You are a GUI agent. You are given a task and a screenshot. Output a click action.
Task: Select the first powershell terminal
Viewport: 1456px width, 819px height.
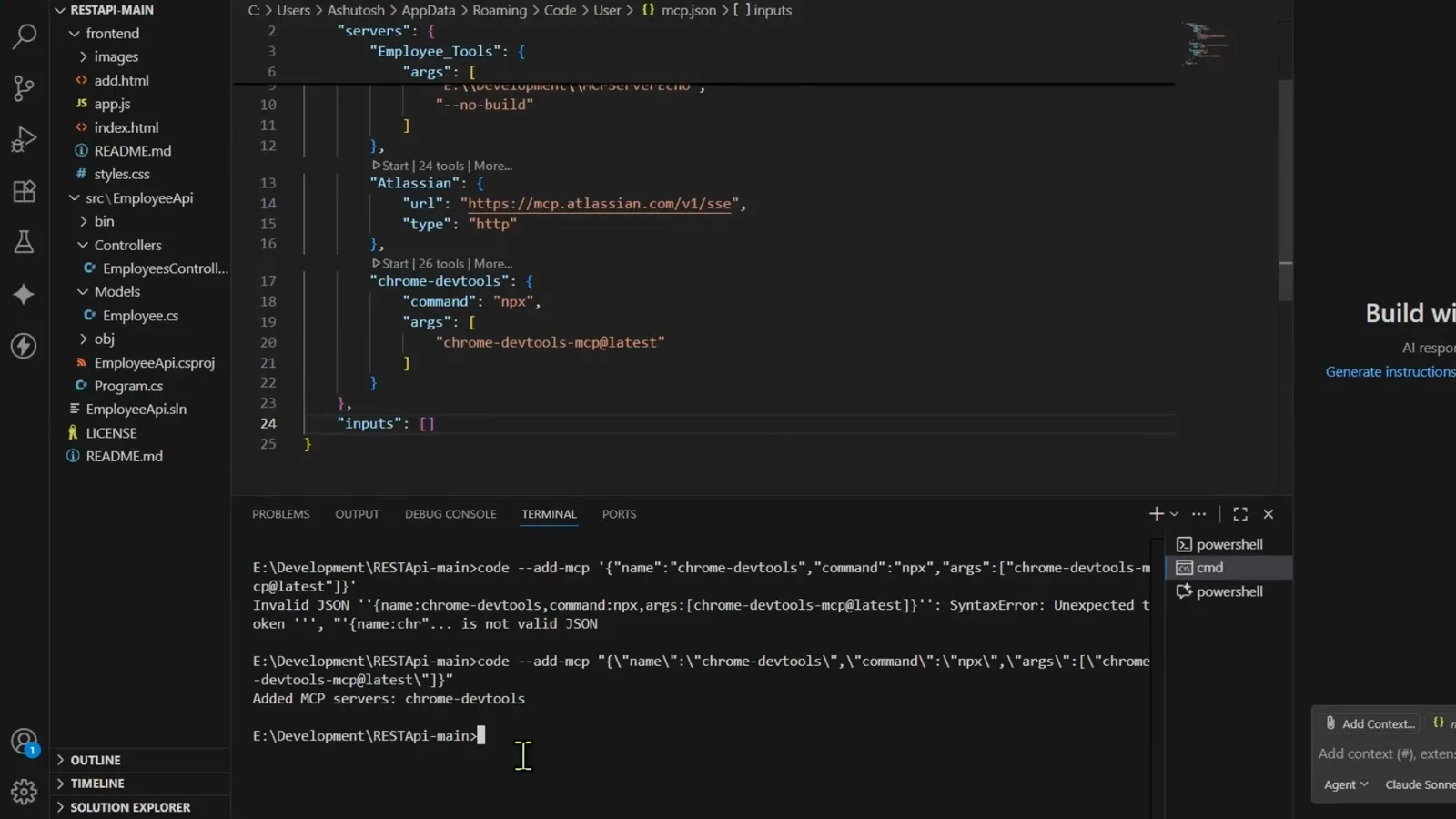[x=1228, y=544]
